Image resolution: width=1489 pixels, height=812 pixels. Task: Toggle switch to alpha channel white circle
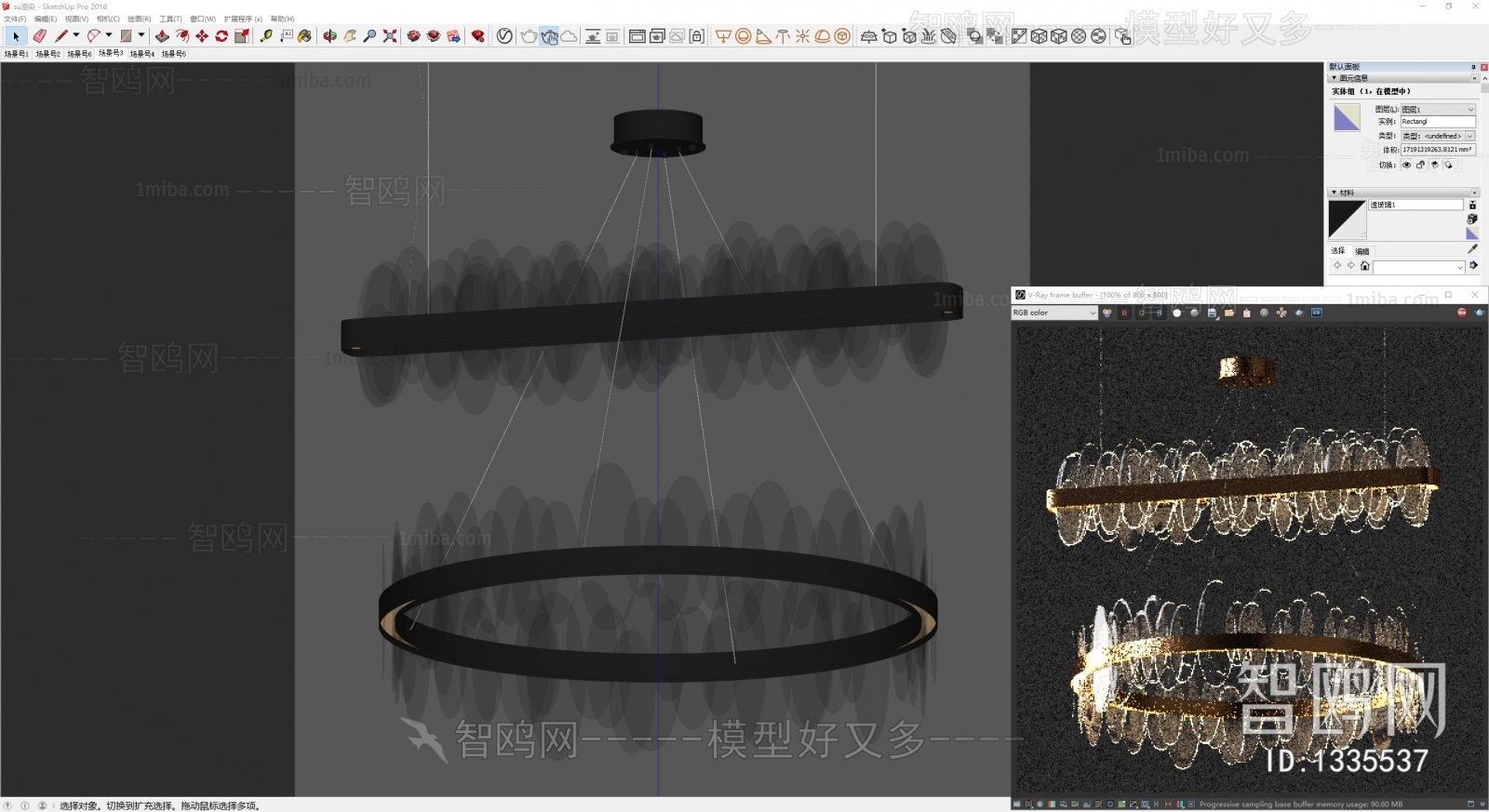[1176, 313]
